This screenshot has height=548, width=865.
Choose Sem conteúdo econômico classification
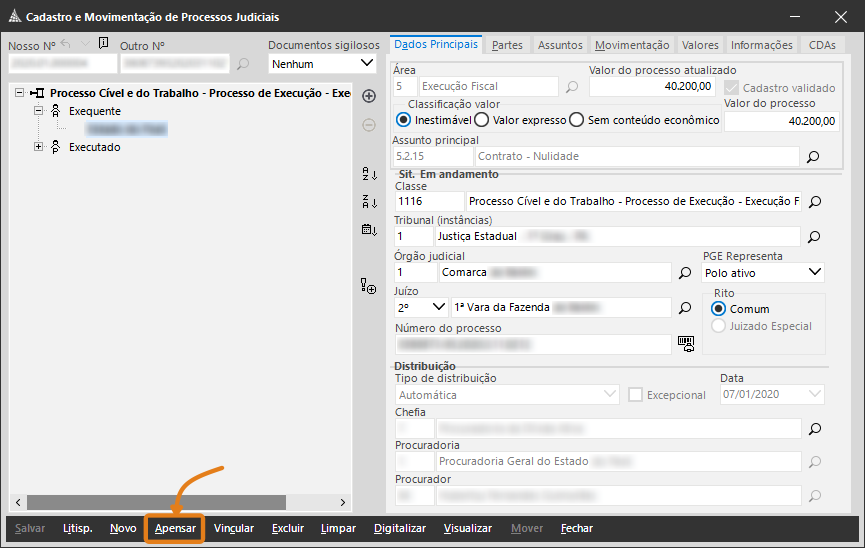tap(576, 120)
